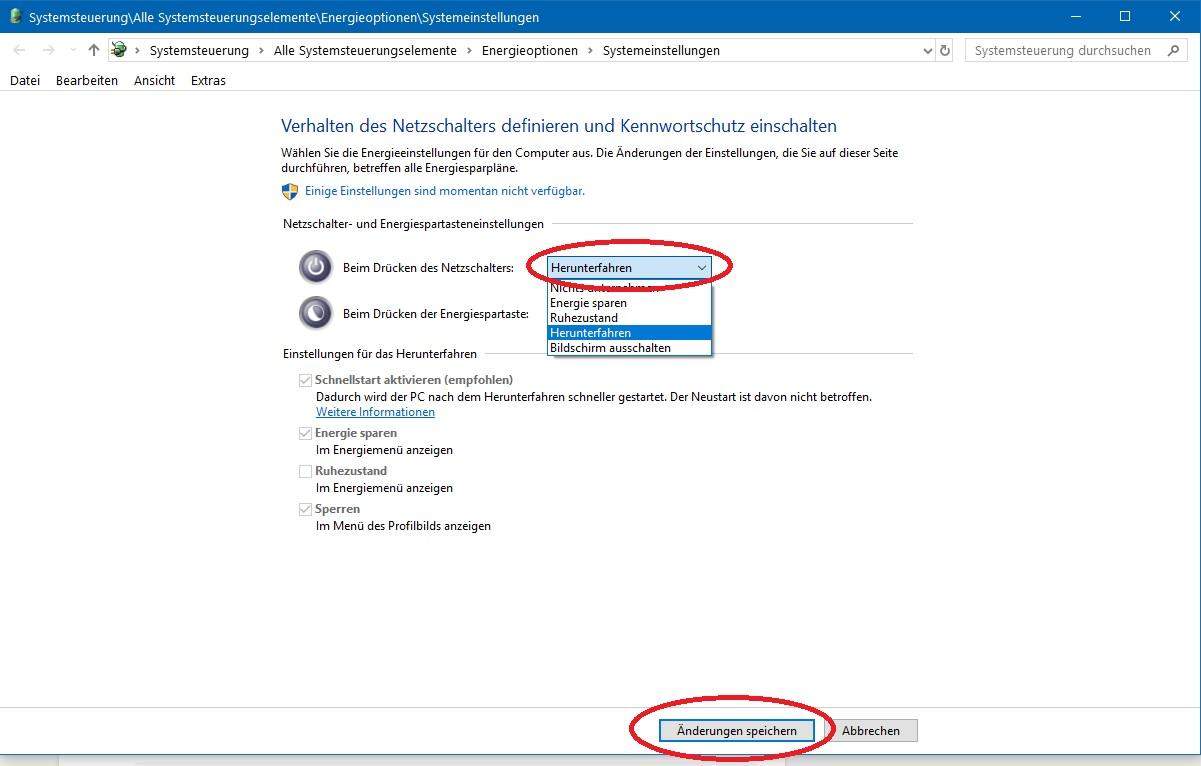Open the Bearbeiten menu
Viewport: 1201px width, 766px height.
pyautogui.click(x=87, y=80)
